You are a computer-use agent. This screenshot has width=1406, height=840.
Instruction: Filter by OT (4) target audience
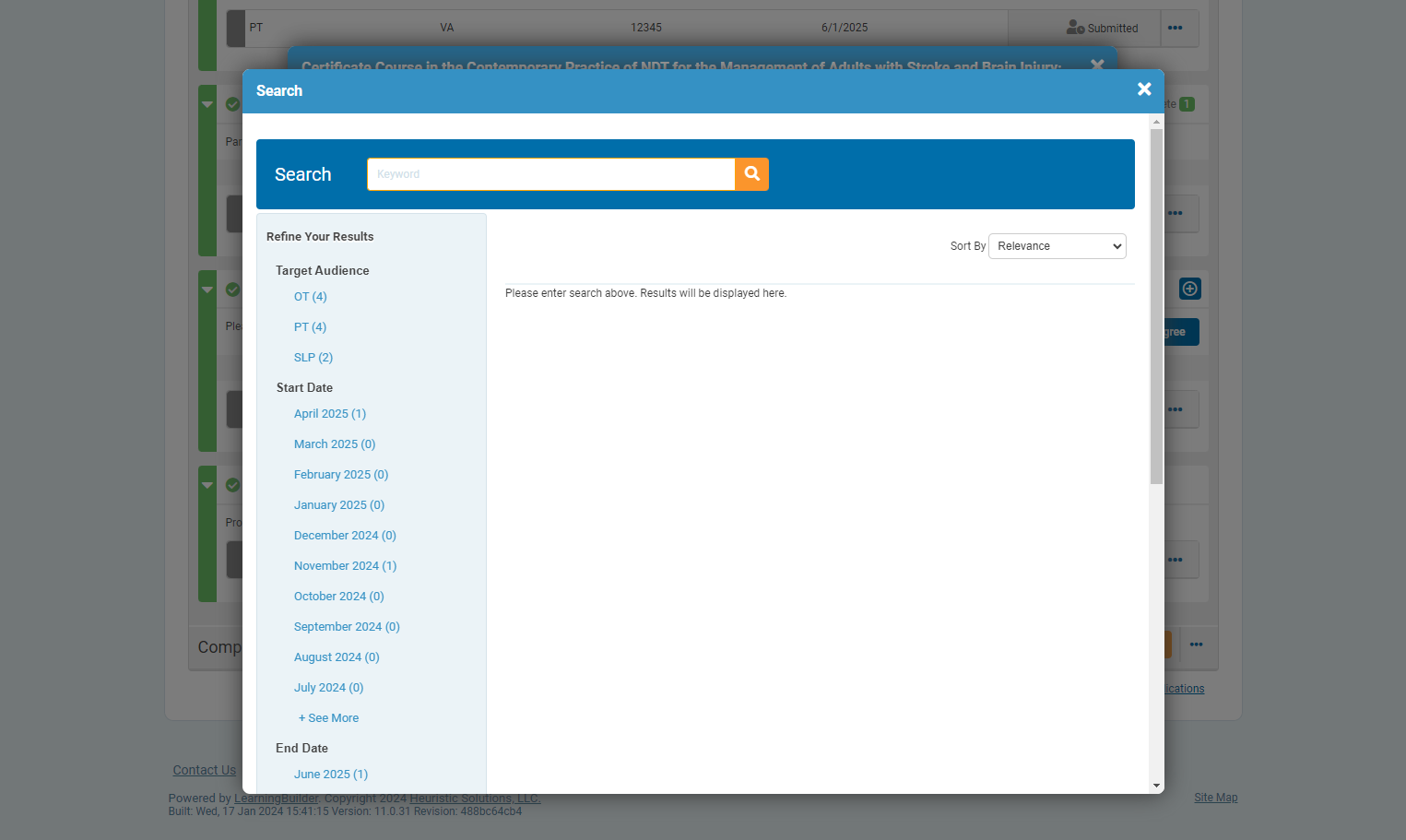point(311,297)
